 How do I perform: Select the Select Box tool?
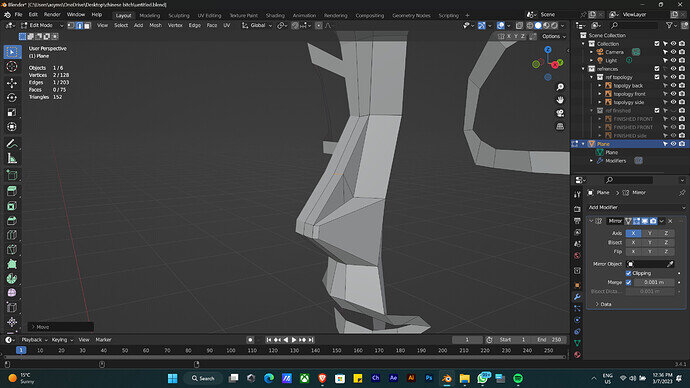(x=12, y=52)
